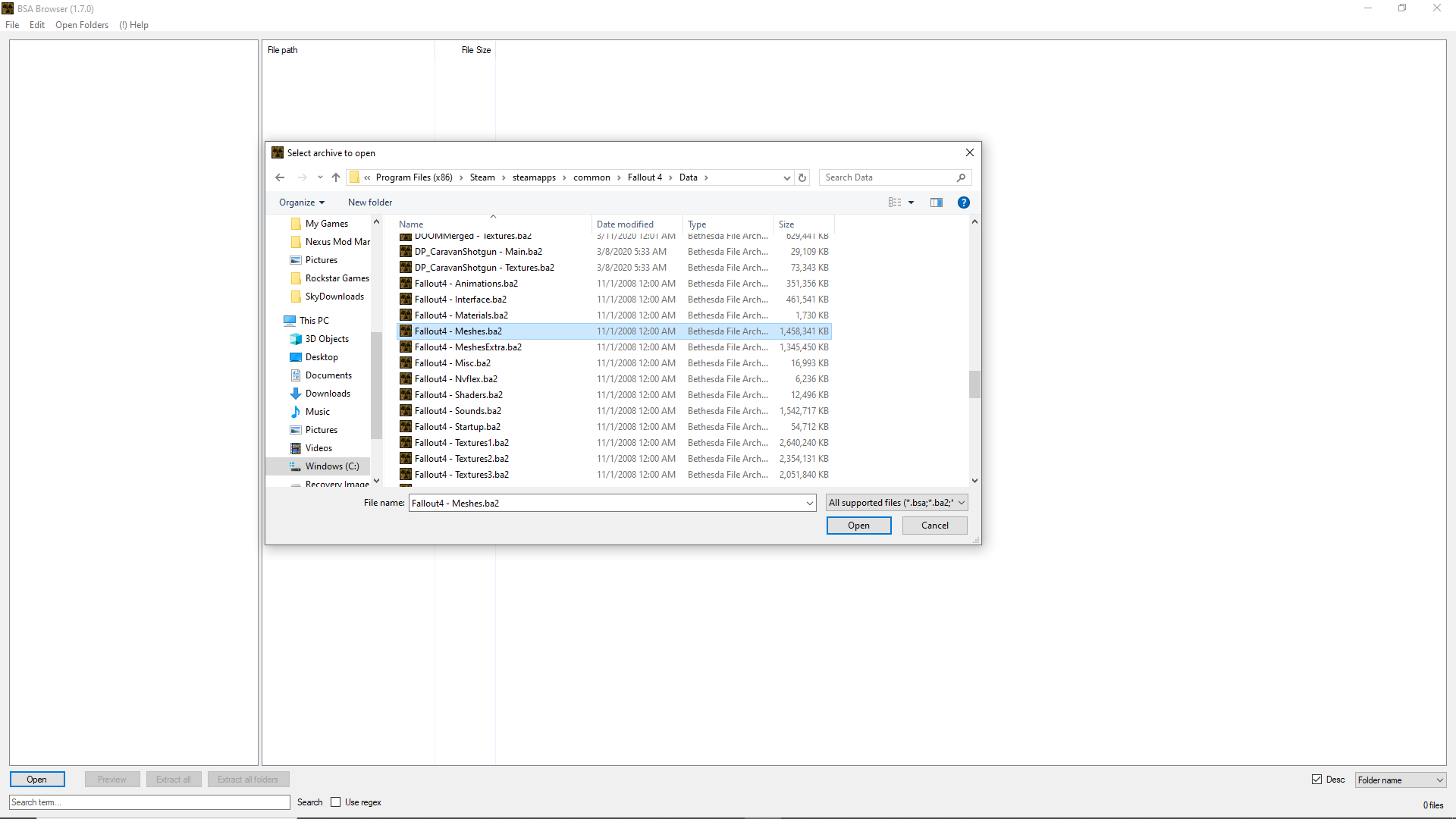This screenshot has width=1456, height=819.
Task: Click Steam in the address breadcrumb
Action: click(x=482, y=177)
